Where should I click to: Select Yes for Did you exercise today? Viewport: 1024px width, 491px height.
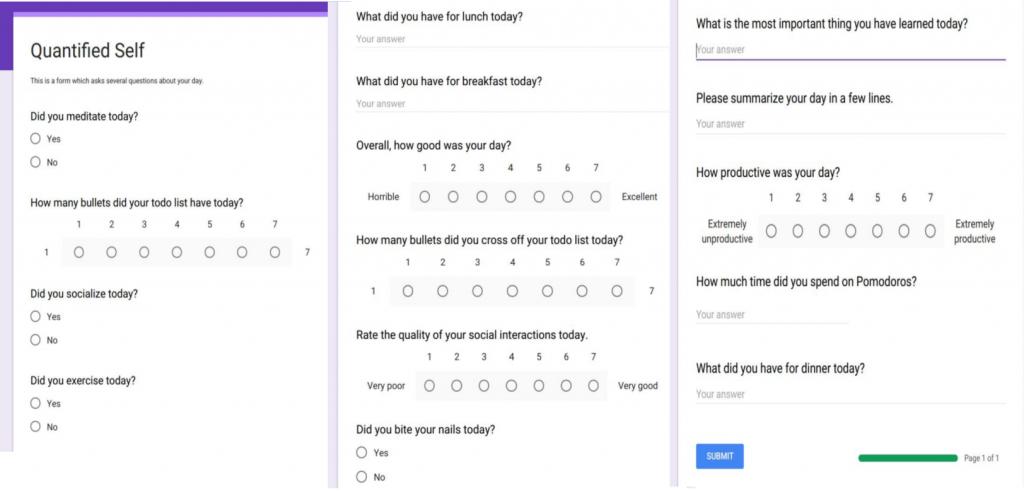(35, 404)
